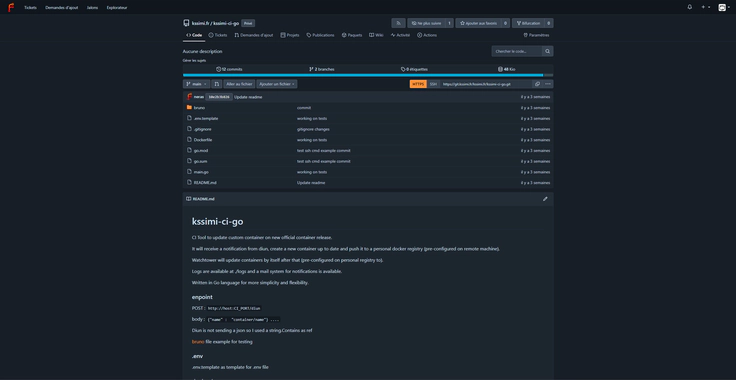Open the 12 commits link
This screenshot has width=736, height=380.
[x=229, y=69]
